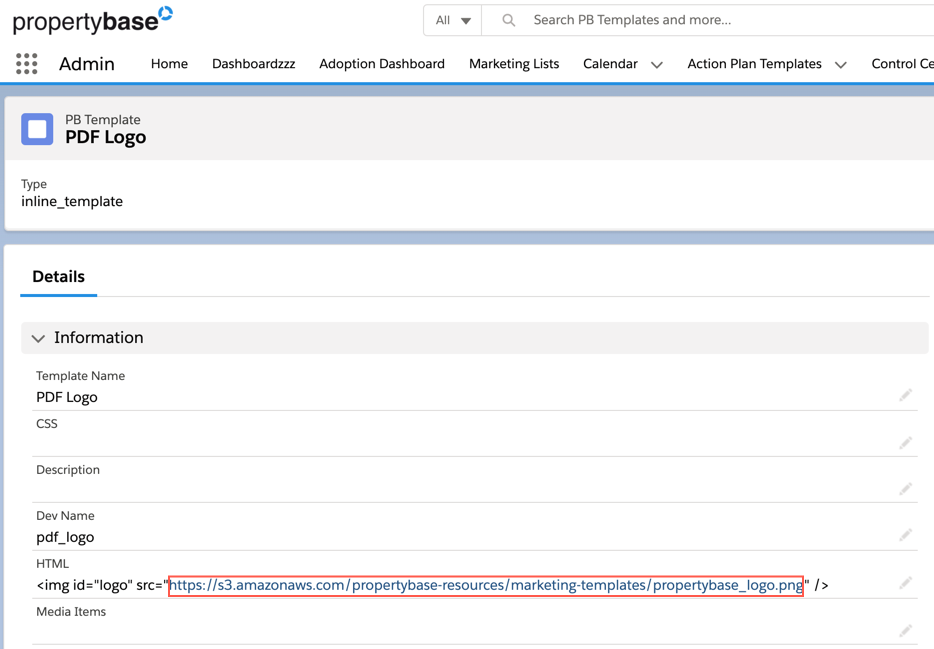934x649 pixels.
Task: Click the Media Items field label
Action: (x=71, y=611)
